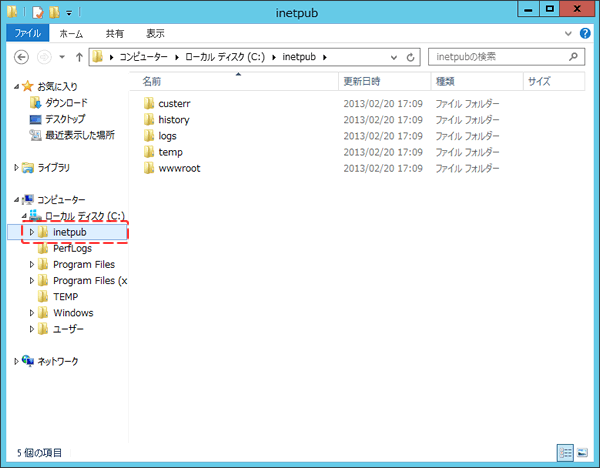Click Properties icon in quick access toolbar

point(38,13)
